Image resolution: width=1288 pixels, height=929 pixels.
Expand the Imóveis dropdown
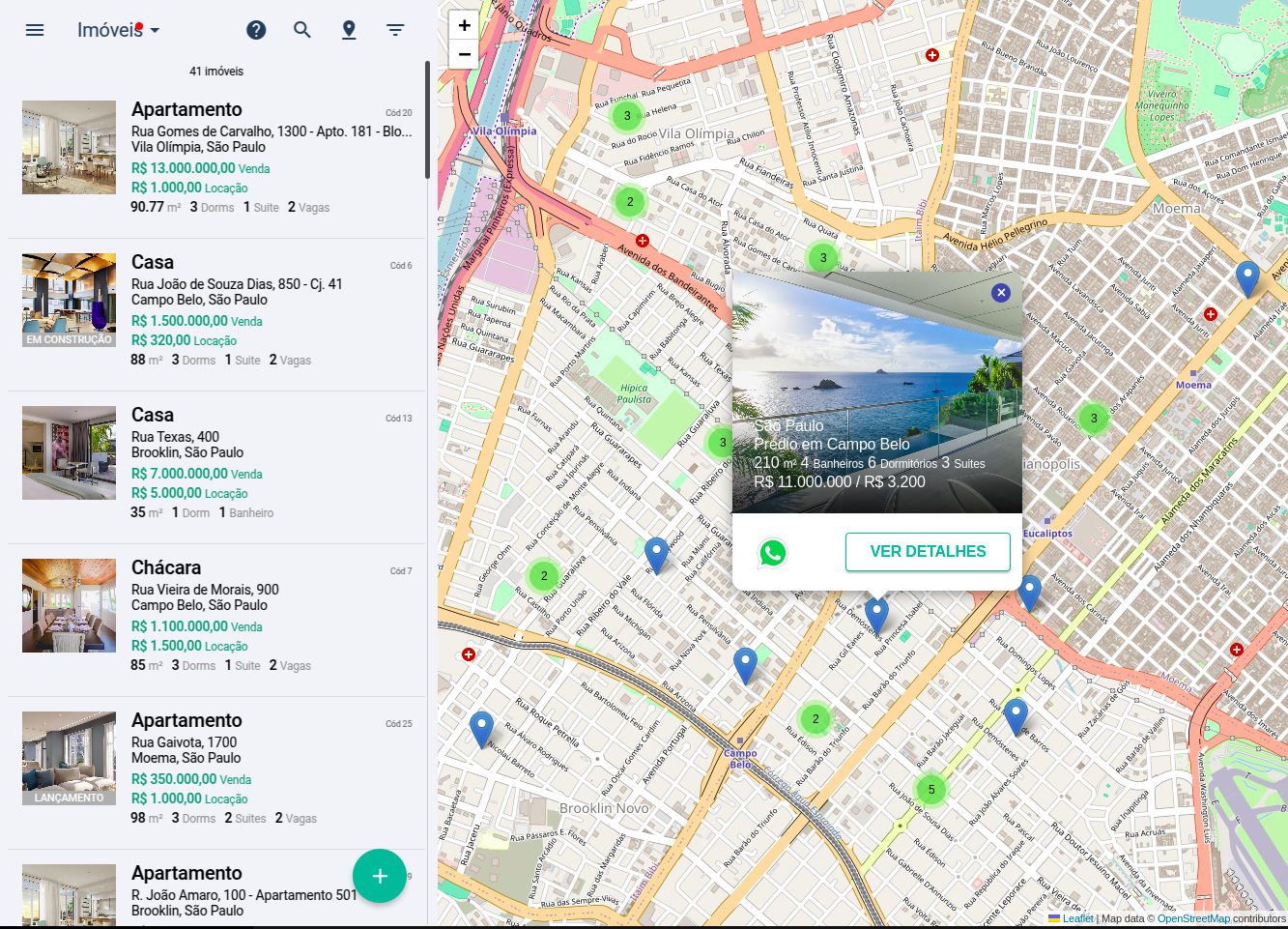click(118, 30)
